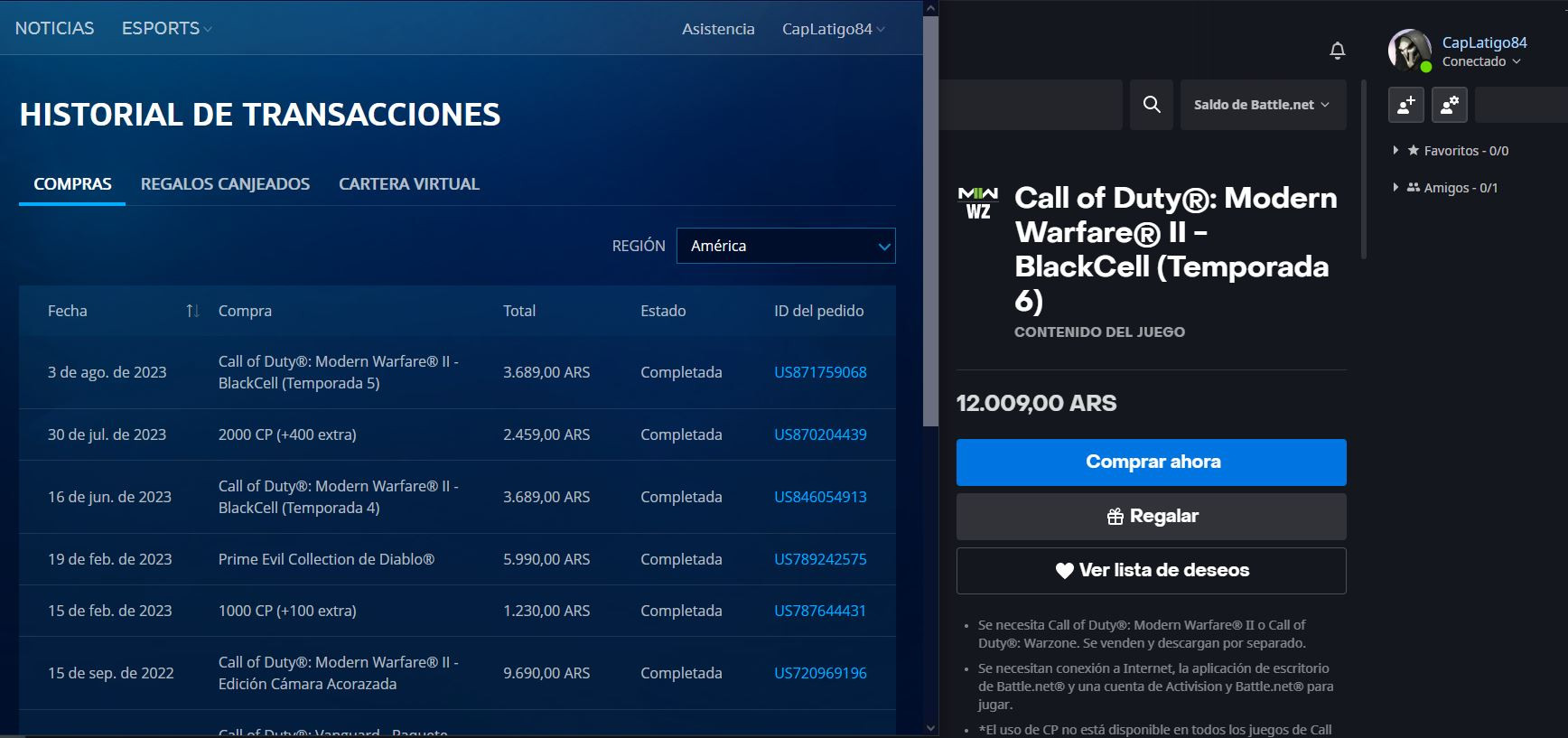Screen dimensions: 1568x738
Task: Click the date 16 de jun. de 2023
Action: click(x=109, y=497)
